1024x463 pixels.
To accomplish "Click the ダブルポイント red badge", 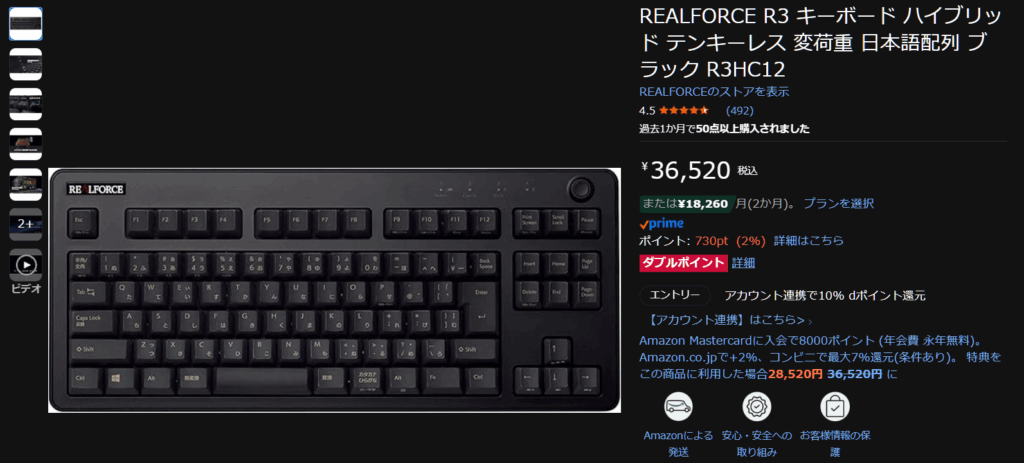I will click(682, 263).
